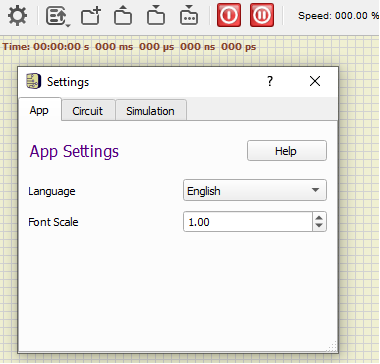Switch to the Simulation tab
Viewport: 380px width, 364px height.
click(x=150, y=111)
